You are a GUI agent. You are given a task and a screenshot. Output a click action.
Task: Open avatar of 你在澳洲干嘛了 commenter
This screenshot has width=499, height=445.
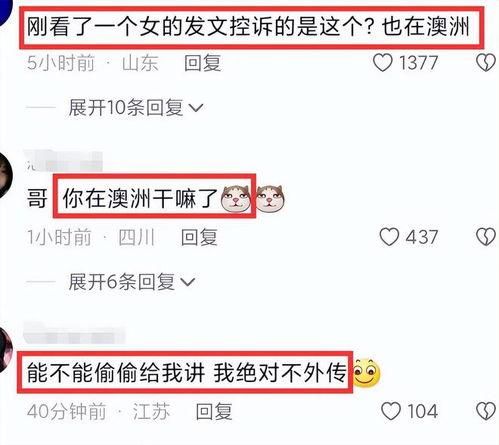click(x=5, y=176)
